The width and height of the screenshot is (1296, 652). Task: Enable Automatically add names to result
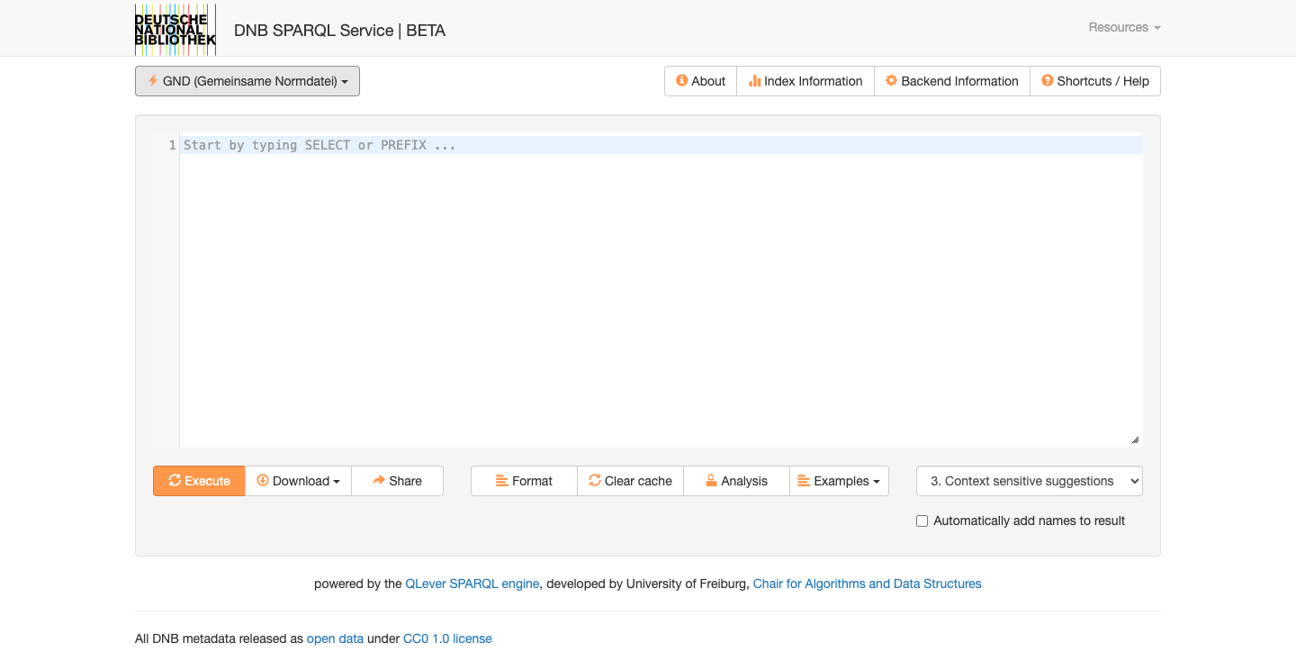pos(921,520)
